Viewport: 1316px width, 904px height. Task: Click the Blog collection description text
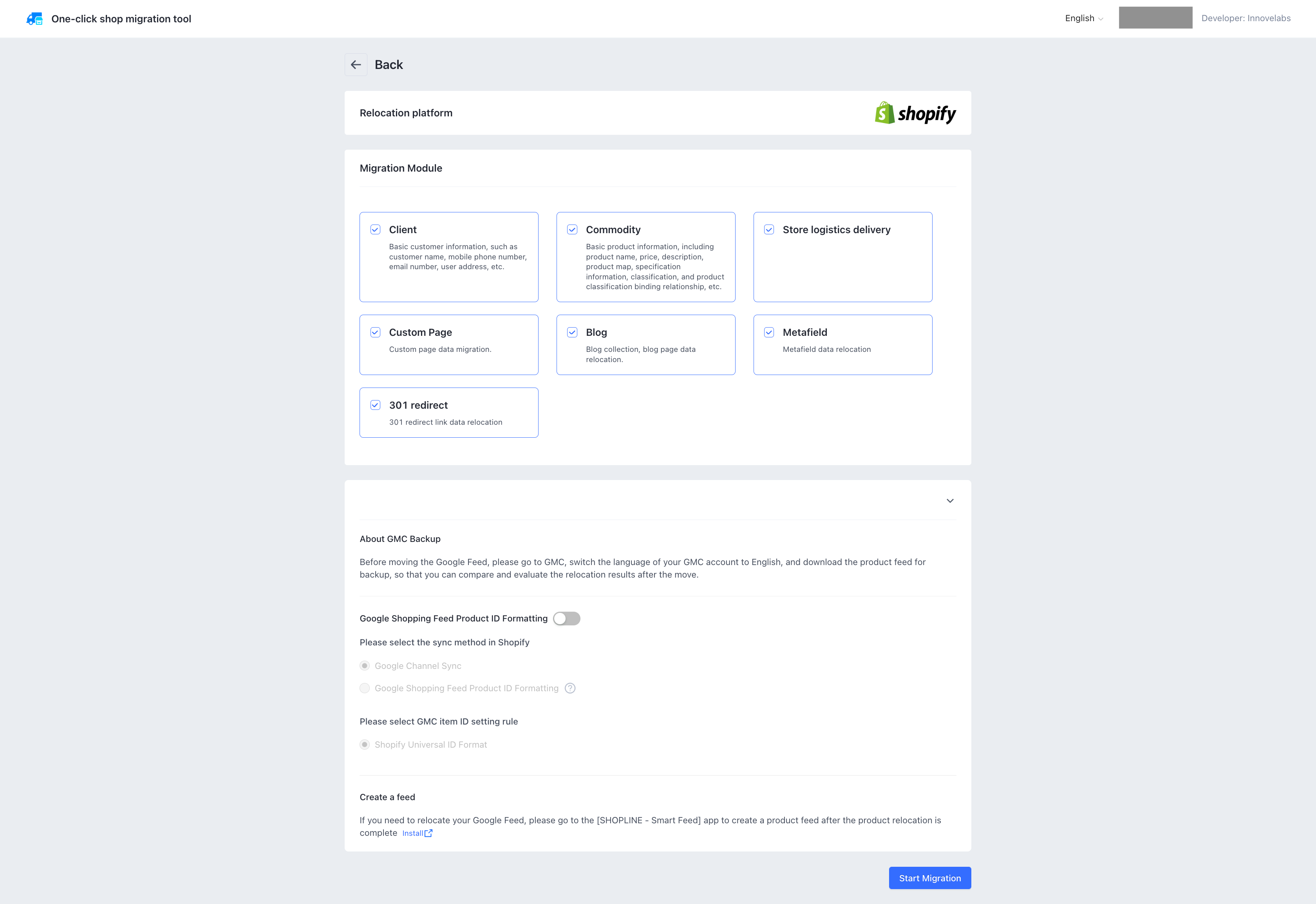[x=641, y=355]
